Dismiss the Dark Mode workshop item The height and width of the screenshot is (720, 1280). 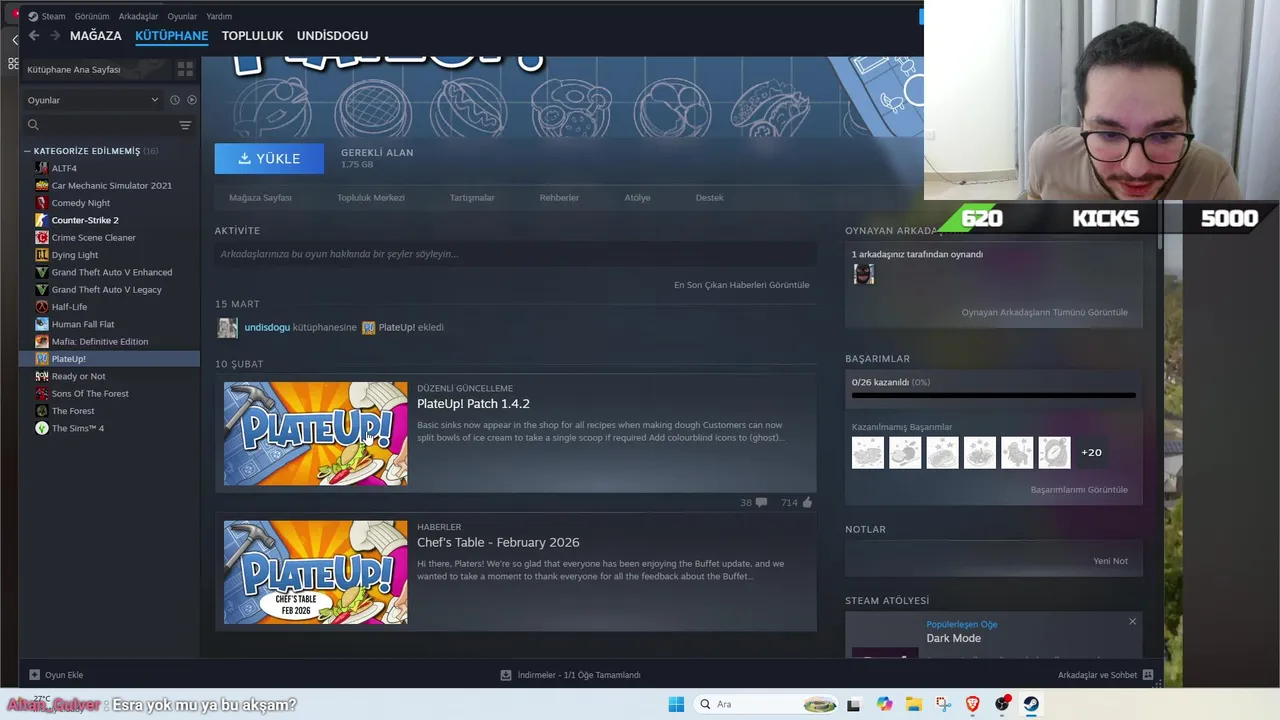pos(1132,622)
